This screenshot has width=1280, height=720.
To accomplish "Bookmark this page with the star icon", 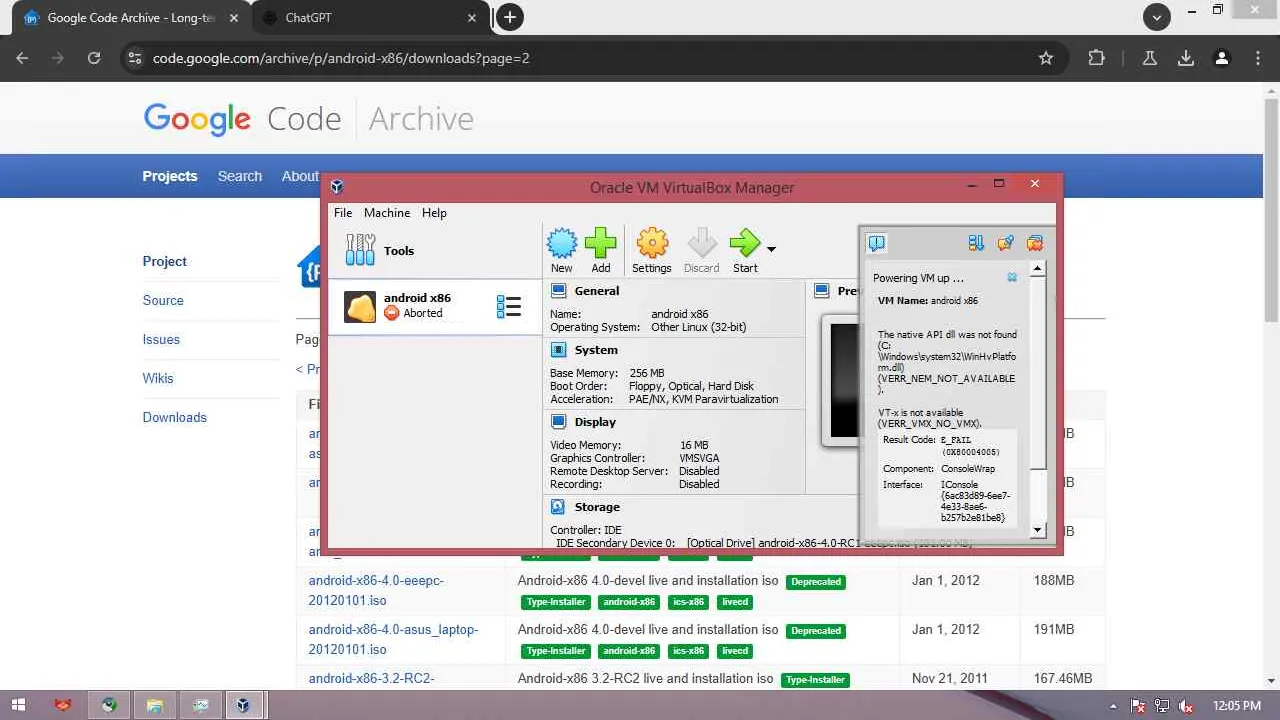I will point(1046,58).
